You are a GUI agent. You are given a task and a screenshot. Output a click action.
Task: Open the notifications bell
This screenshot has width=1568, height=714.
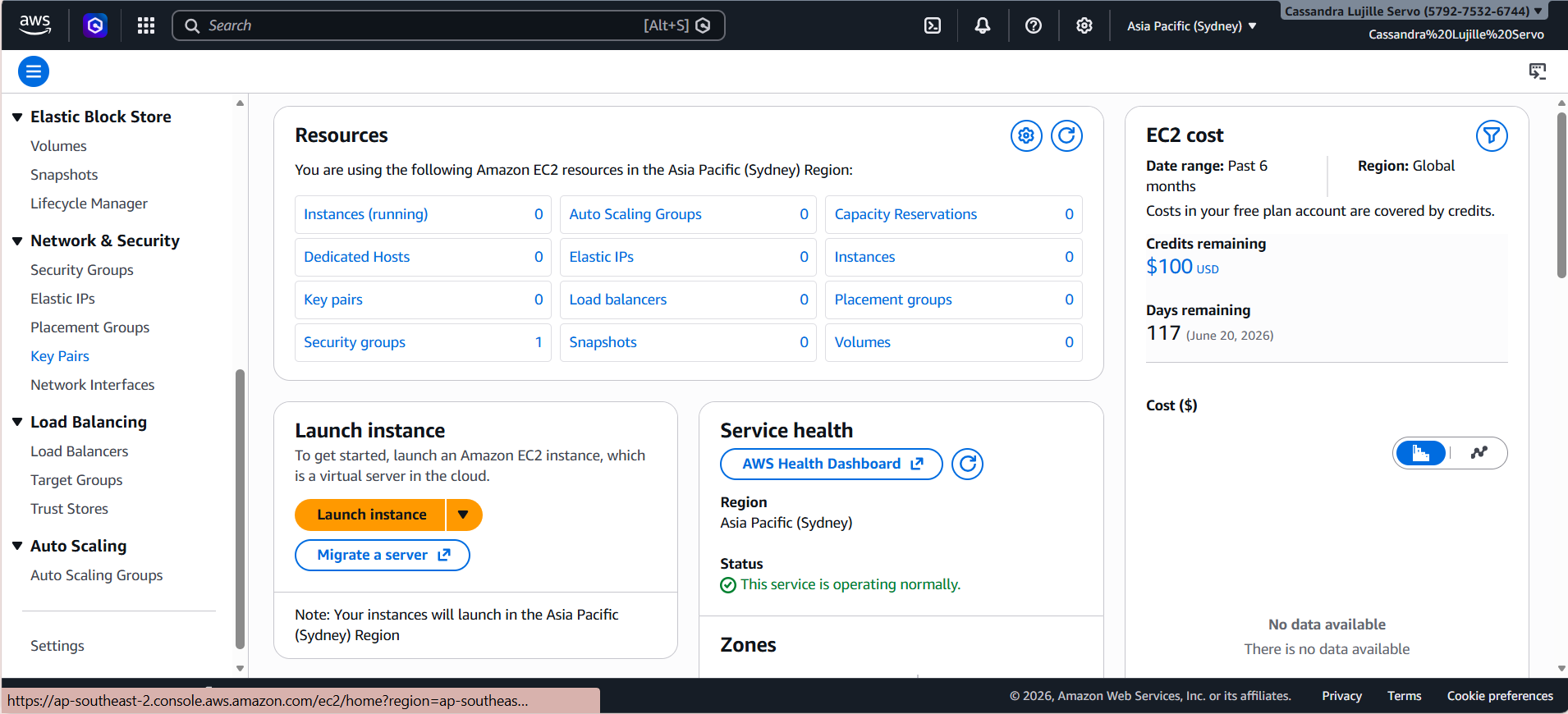[x=983, y=25]
